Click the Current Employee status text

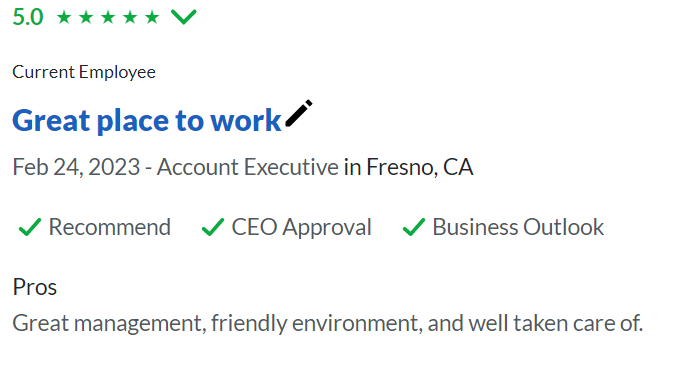click(84, 72)
